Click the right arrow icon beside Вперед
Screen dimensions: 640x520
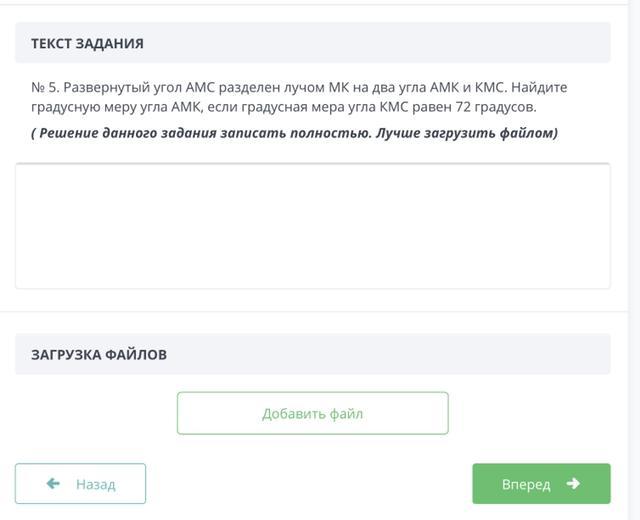573,484
